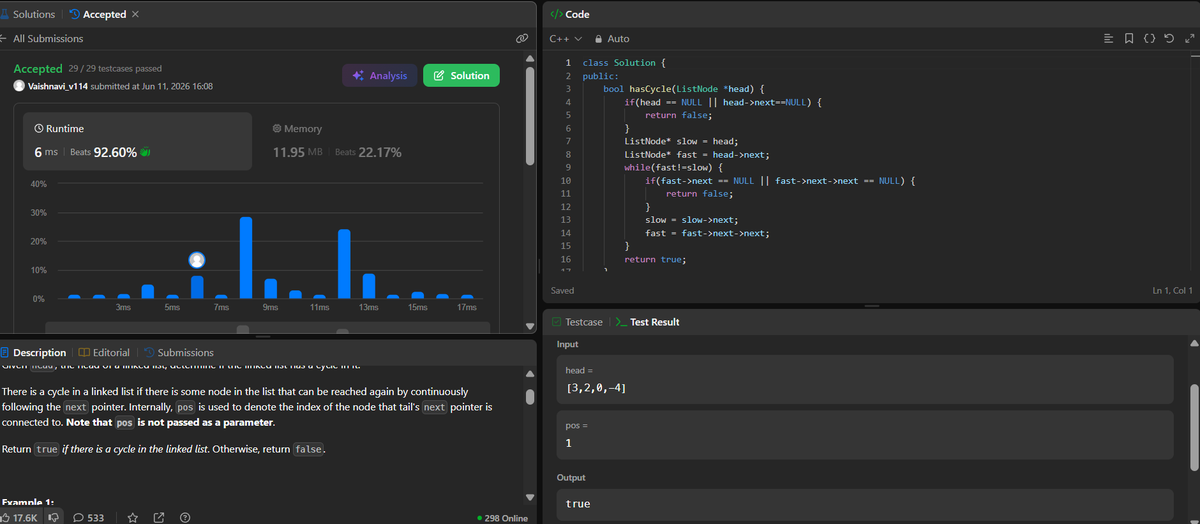
Task: Open the C++ language dropdown
Action: tap(565, 39)
